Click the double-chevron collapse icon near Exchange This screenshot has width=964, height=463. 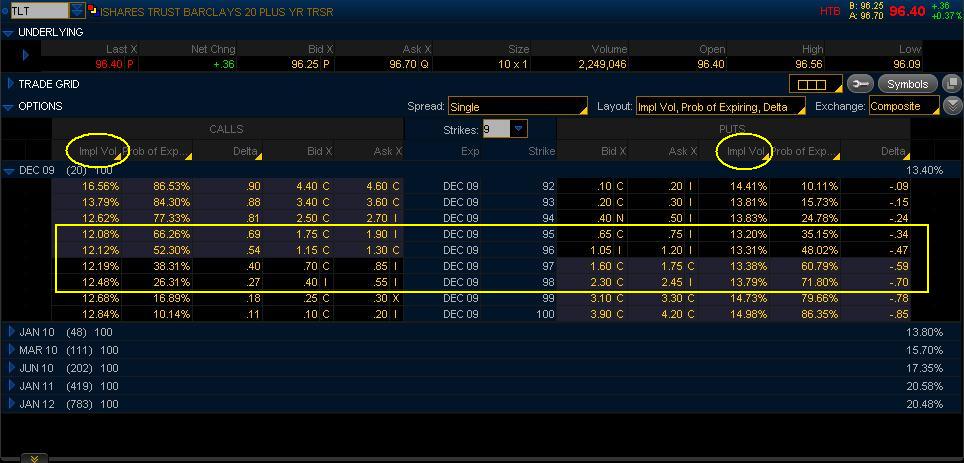tap(952, 106)
